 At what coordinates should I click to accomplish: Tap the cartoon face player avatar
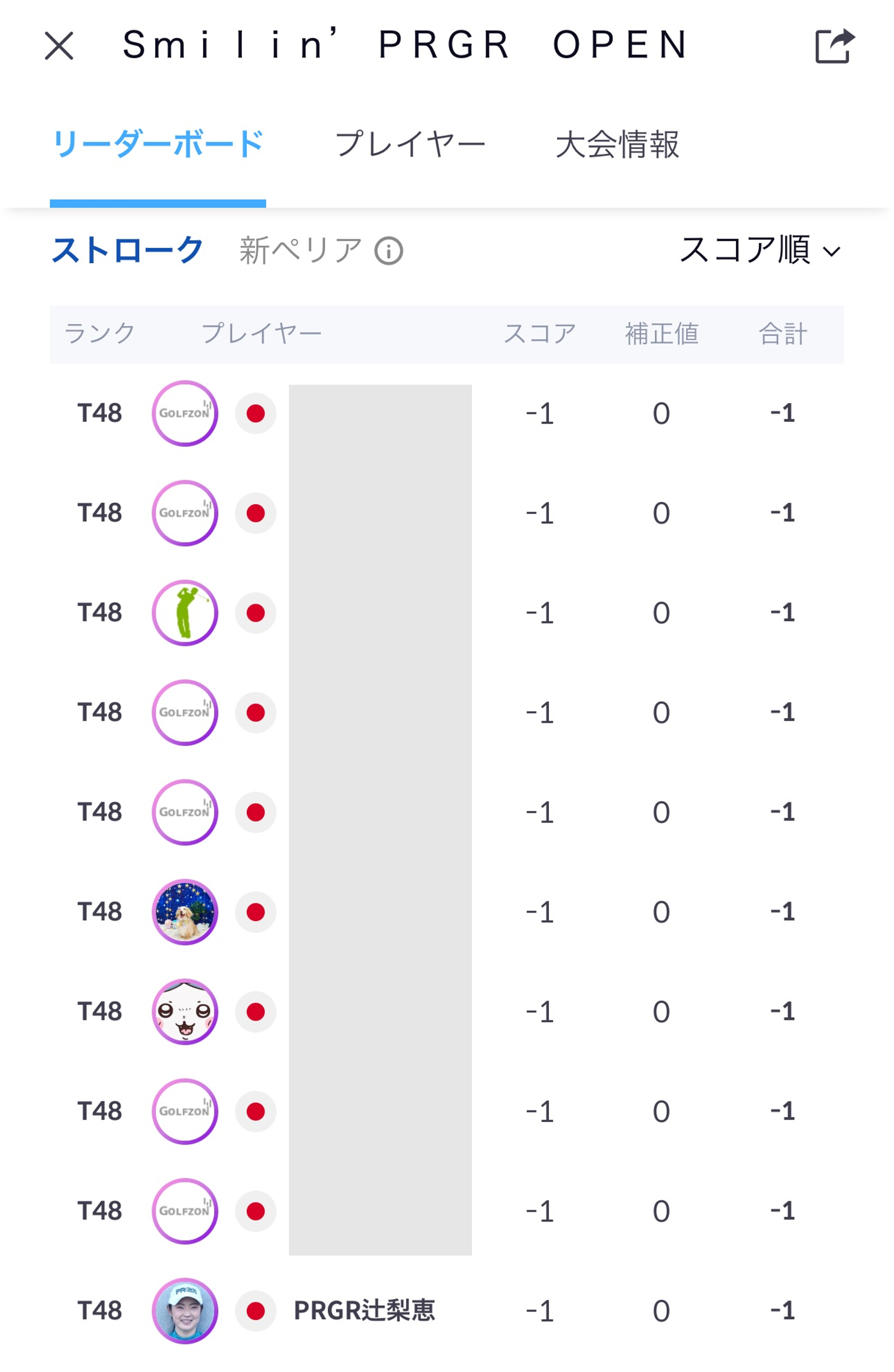[185, 1012]
